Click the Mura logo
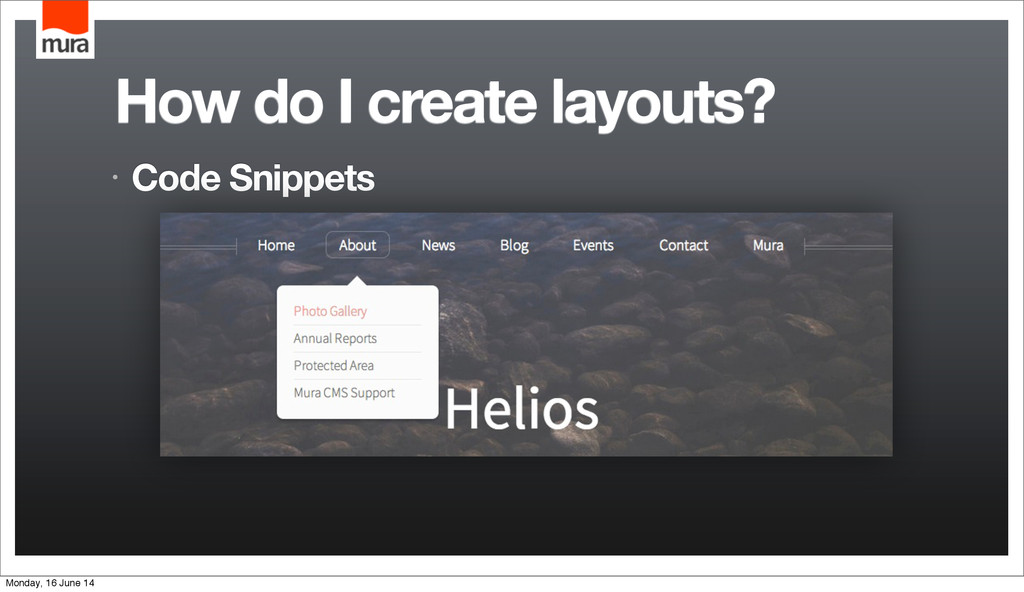1024x592 pixels. (x=65, y=29)
